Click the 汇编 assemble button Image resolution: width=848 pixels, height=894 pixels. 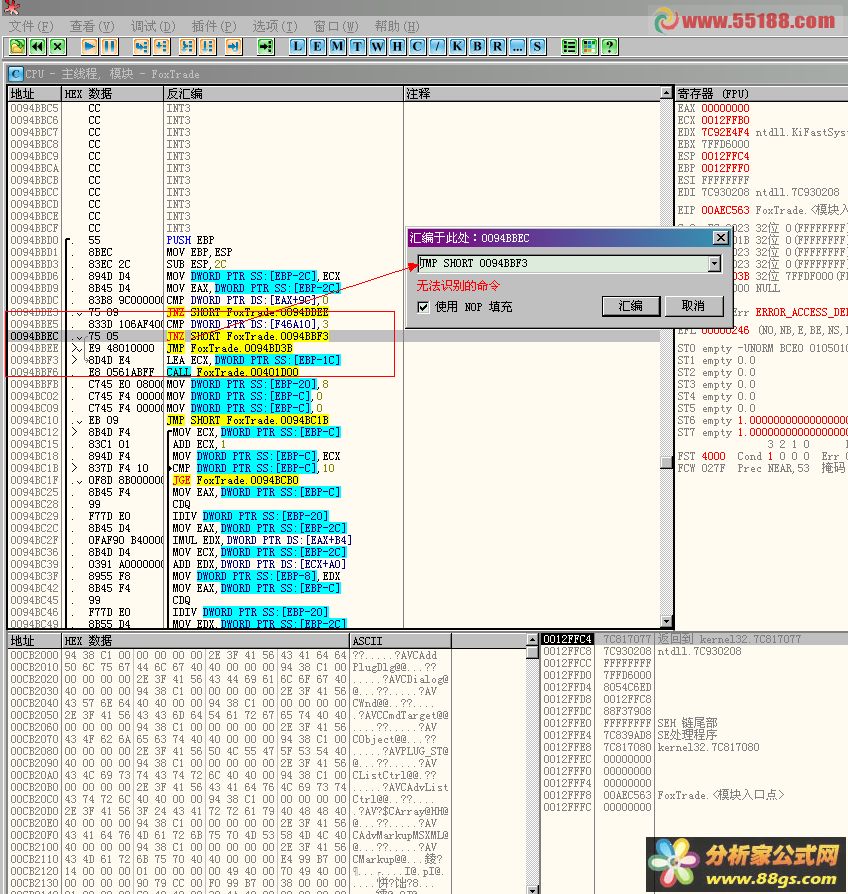631,306
